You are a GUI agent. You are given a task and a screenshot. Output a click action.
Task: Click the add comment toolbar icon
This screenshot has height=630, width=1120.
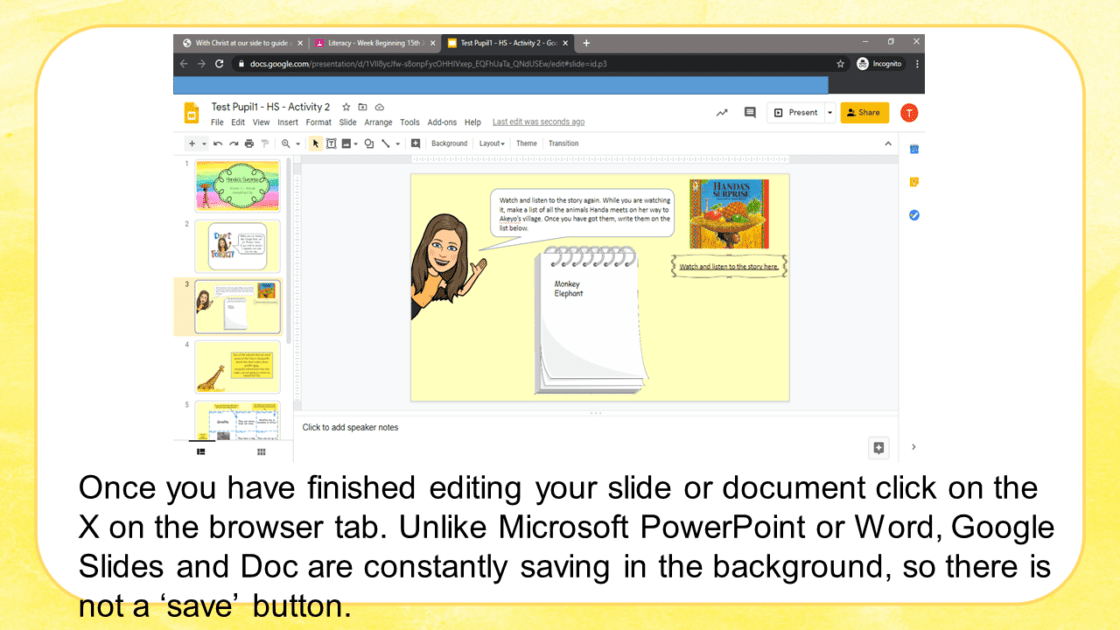(x=415, y=144)
